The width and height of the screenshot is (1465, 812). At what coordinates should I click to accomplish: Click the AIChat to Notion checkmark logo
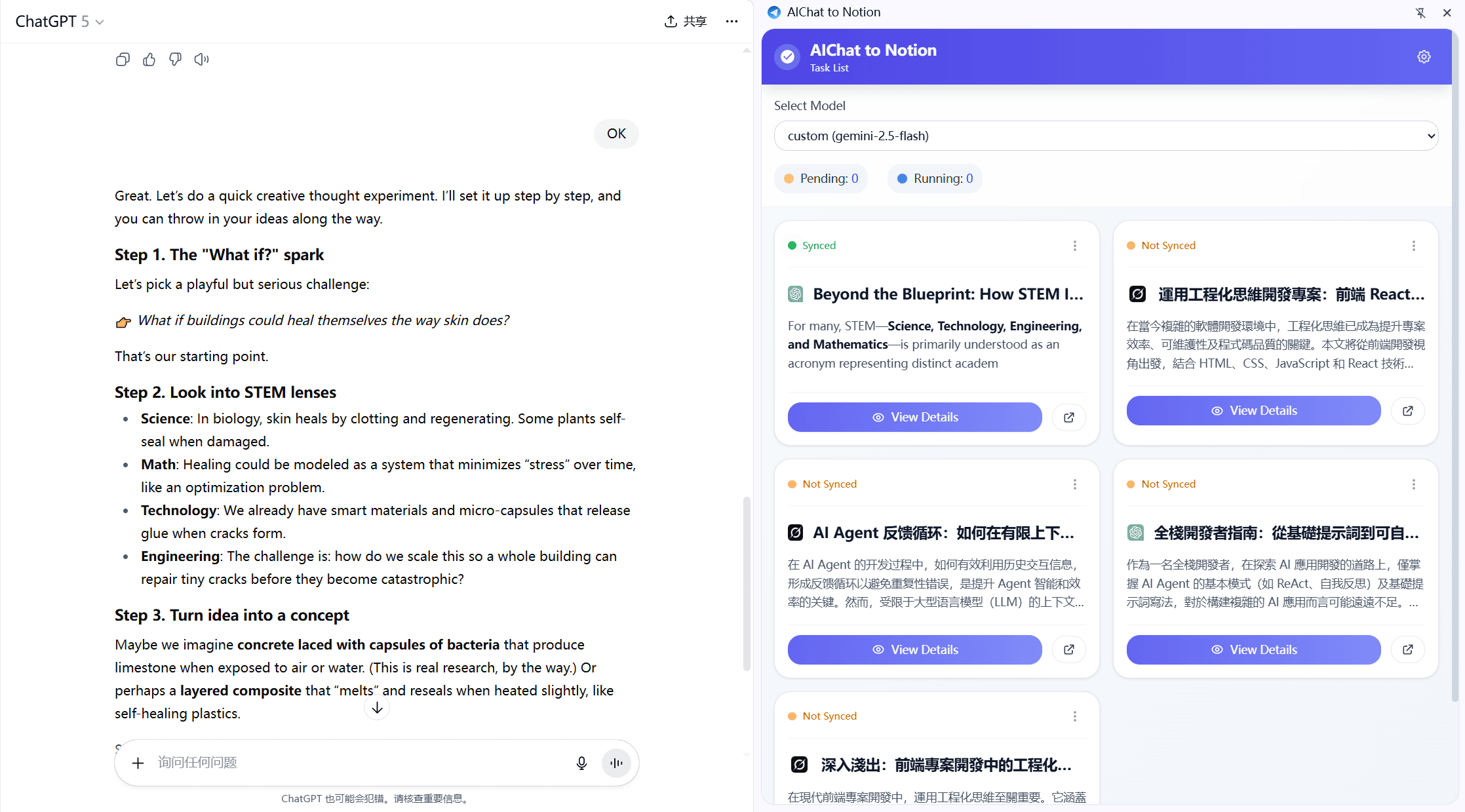(x=787, y=57)
